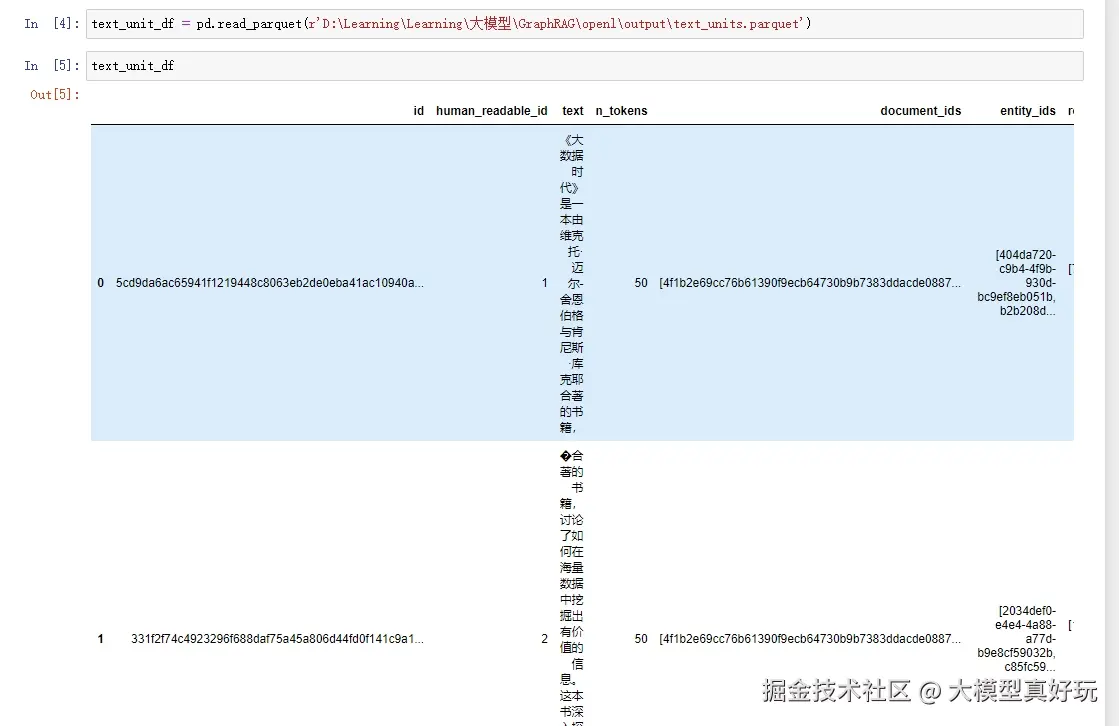The height and width of the screenshot is (726, 1119).
Task: Click entity_ids cell starting with 404da720
Action: pos(1017,283)
